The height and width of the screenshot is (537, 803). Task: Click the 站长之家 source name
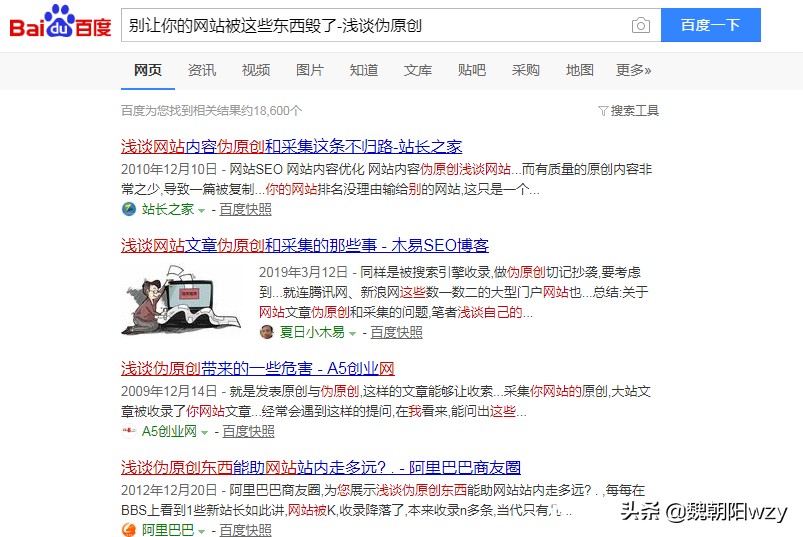(x=167, y=209)
